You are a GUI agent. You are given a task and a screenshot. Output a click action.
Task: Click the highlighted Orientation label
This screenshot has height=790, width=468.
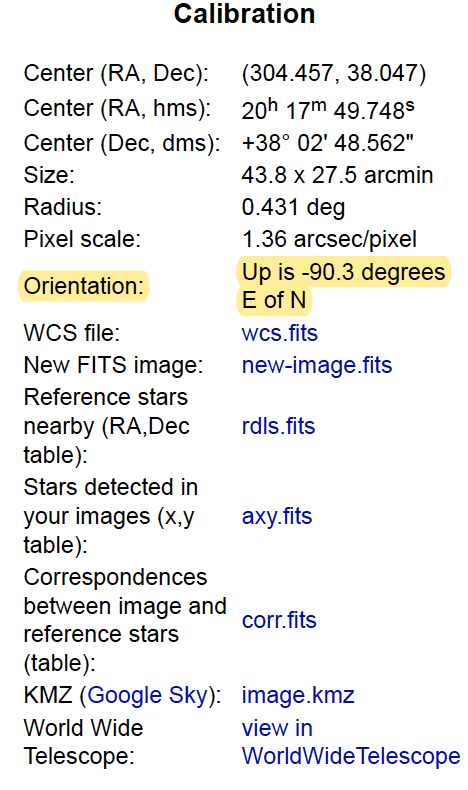click(84, 286)
